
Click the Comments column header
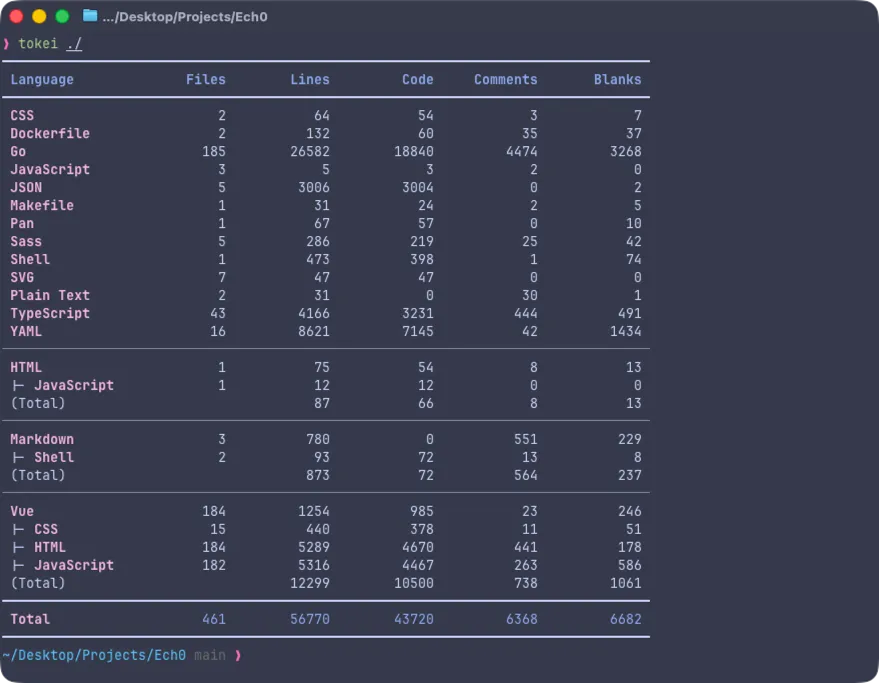point(505,79)
